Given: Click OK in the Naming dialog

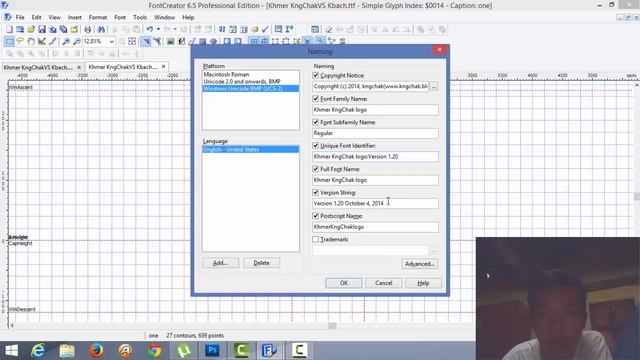Looking at the screenshot, I should click(x=344, y=283).
